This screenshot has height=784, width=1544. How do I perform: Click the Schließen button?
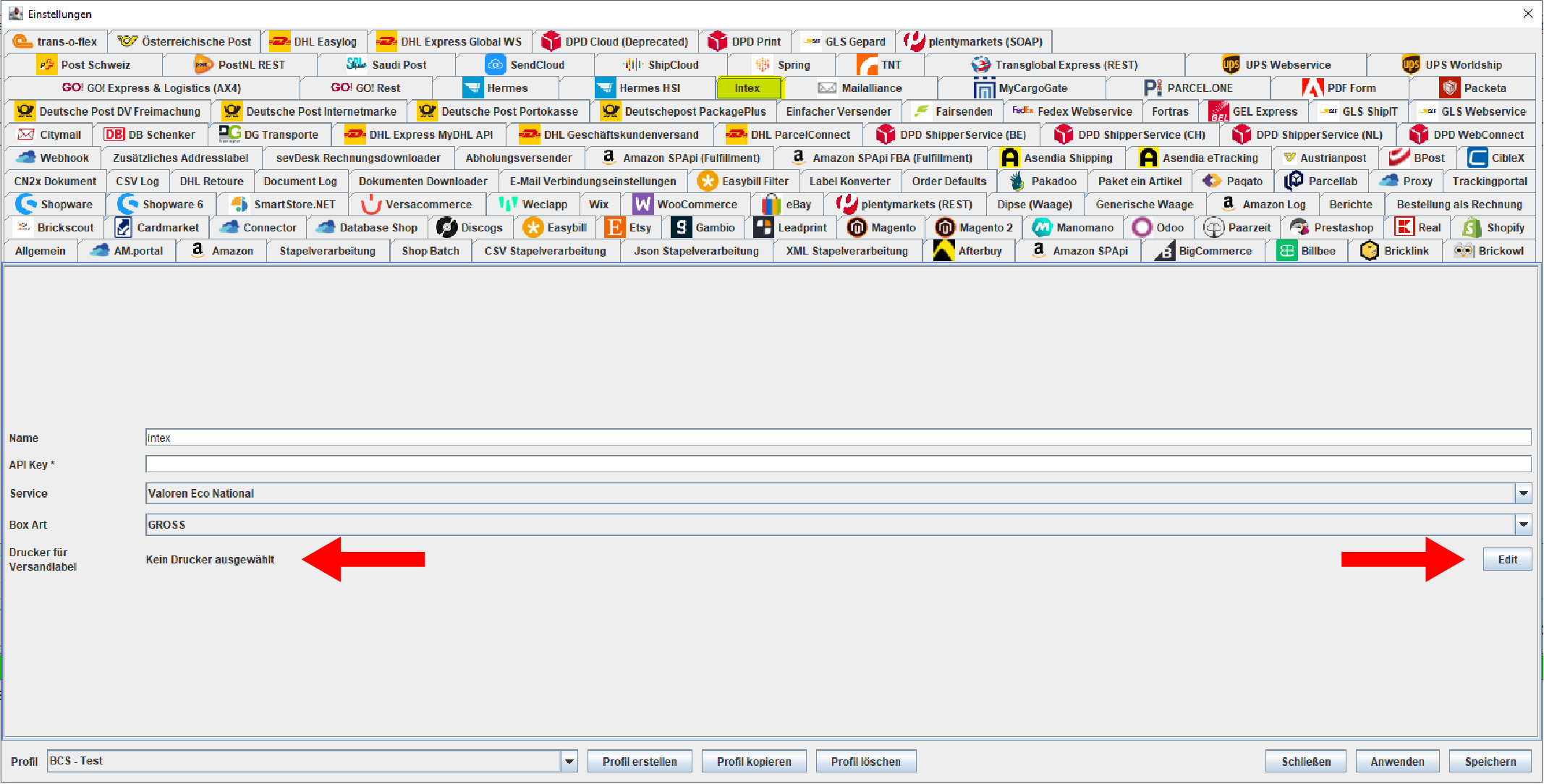coord(1306,762)
